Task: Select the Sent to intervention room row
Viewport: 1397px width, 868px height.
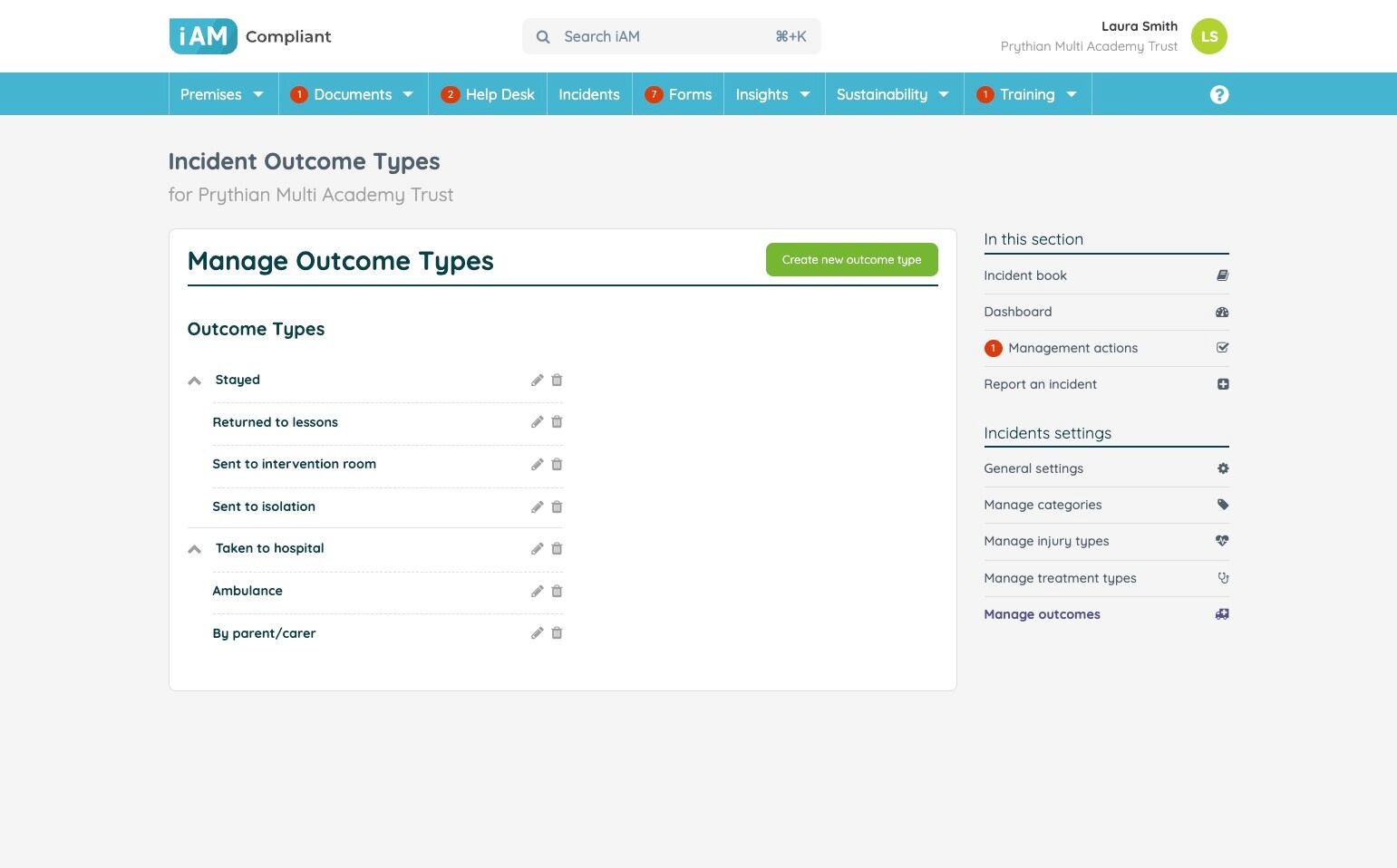Action: pos(387,465)
